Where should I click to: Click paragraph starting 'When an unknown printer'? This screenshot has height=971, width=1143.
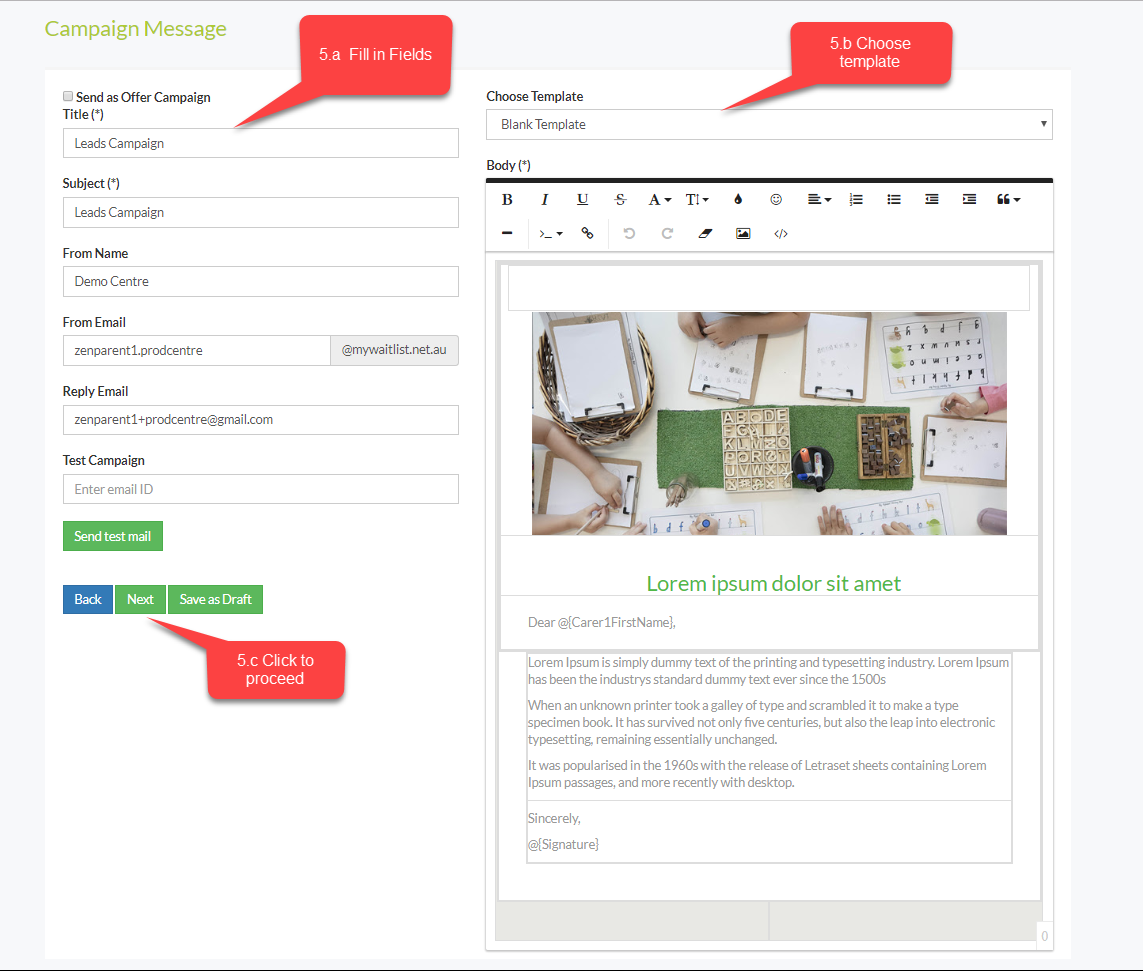coord(761,722)
